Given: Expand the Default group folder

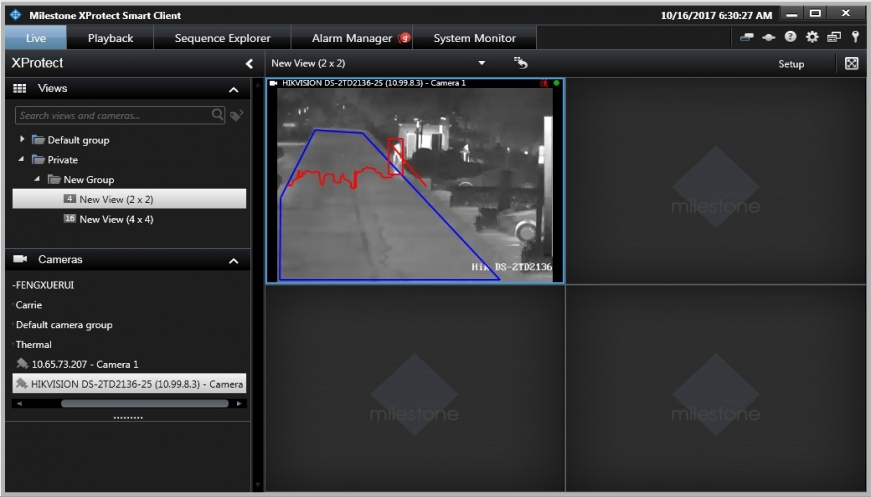Looking at the screenshot, I should pyautogui.click(x=22, y=140).
